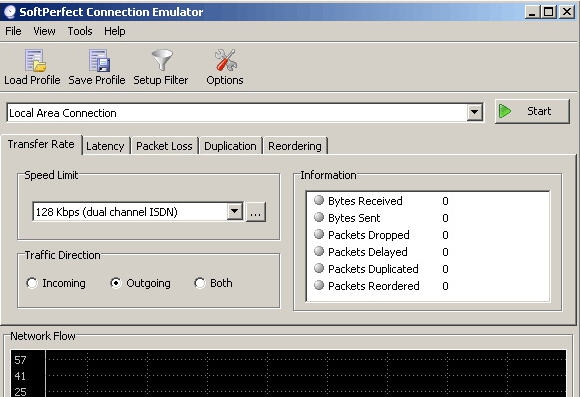Switch to the Duplication tab
580x397 pixels.
point(230,146)
